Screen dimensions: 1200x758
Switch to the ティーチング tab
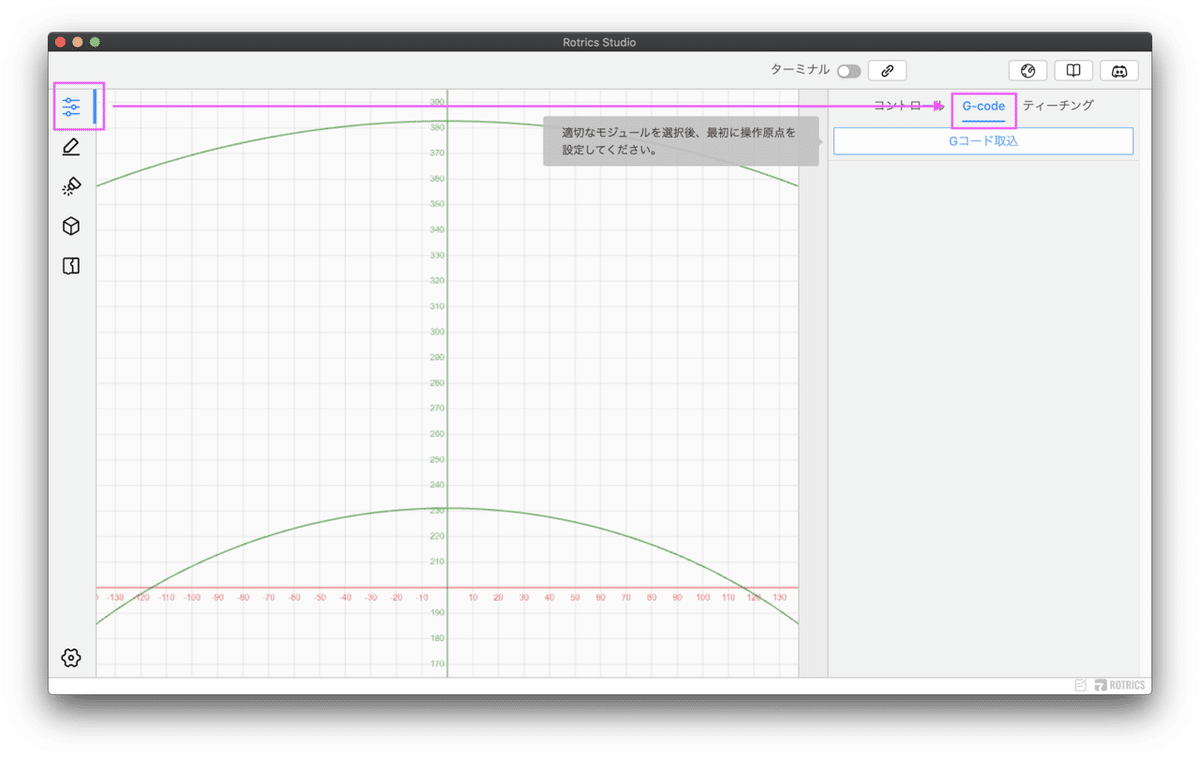1058,105
